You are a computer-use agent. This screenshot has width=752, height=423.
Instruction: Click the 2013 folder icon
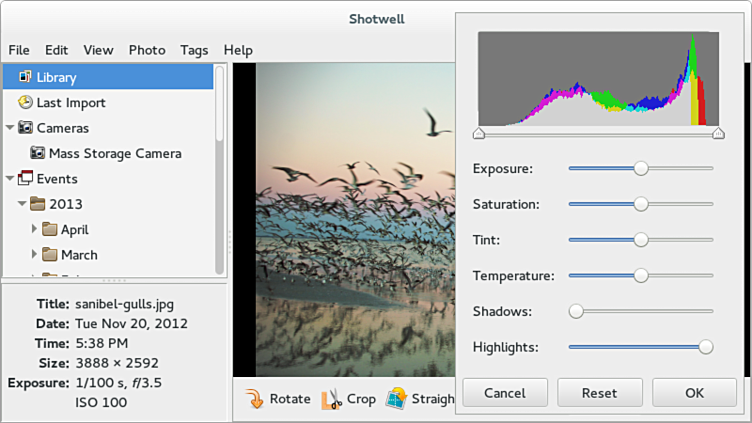(x=38, y=204)
